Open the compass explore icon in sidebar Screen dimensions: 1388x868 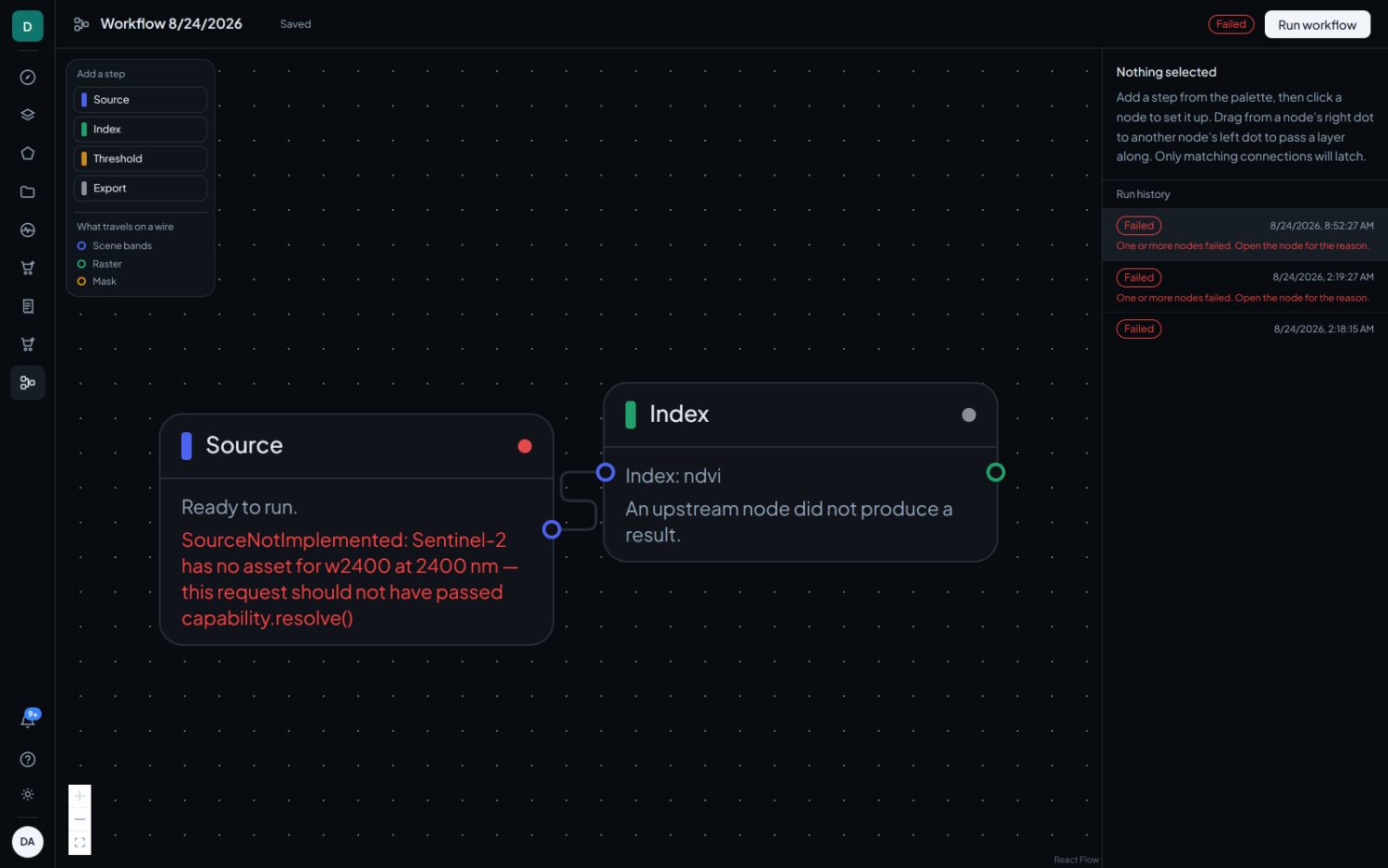pos(28,78)
